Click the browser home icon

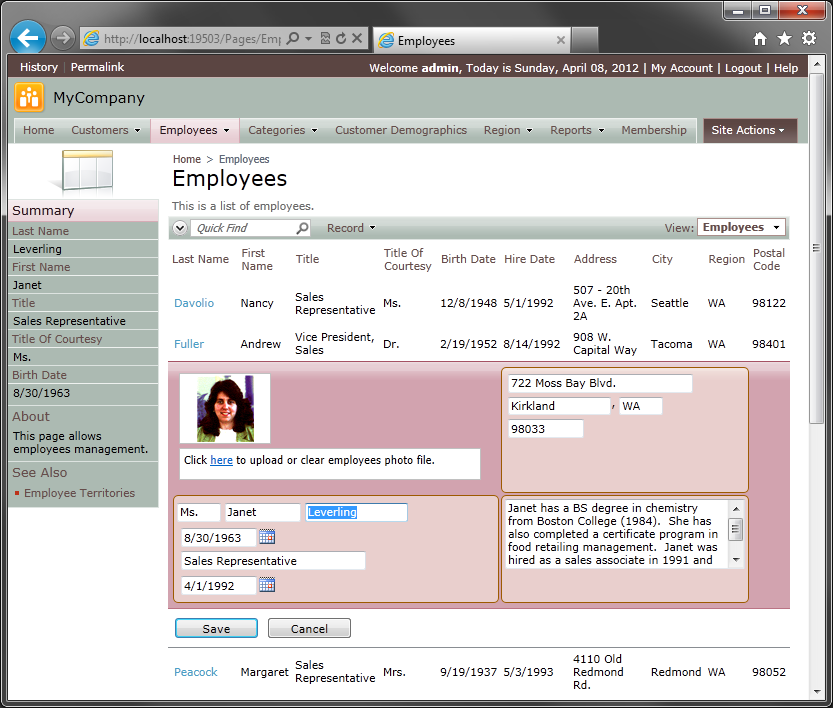760,39
